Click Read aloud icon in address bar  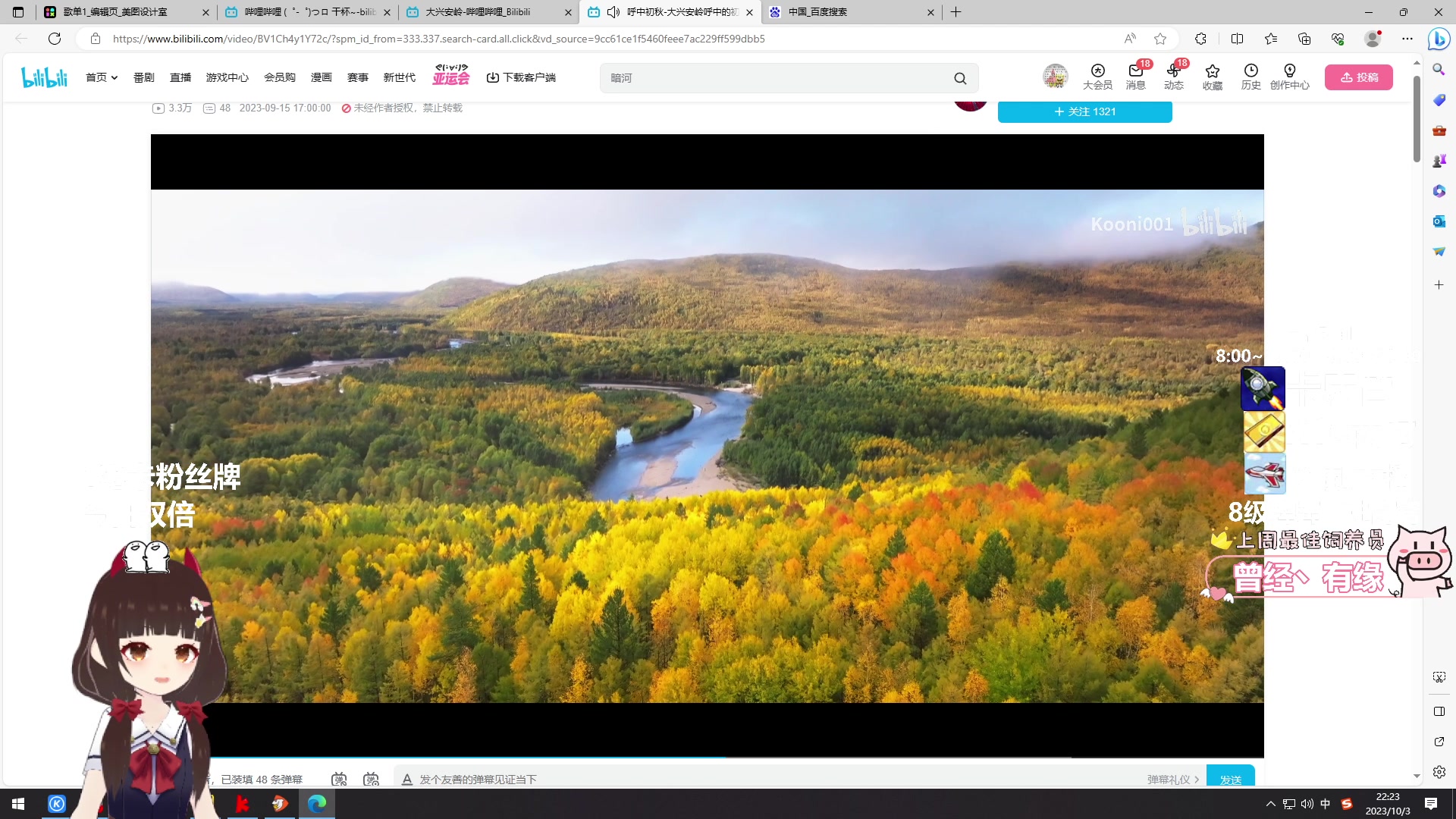(1130, 39)
